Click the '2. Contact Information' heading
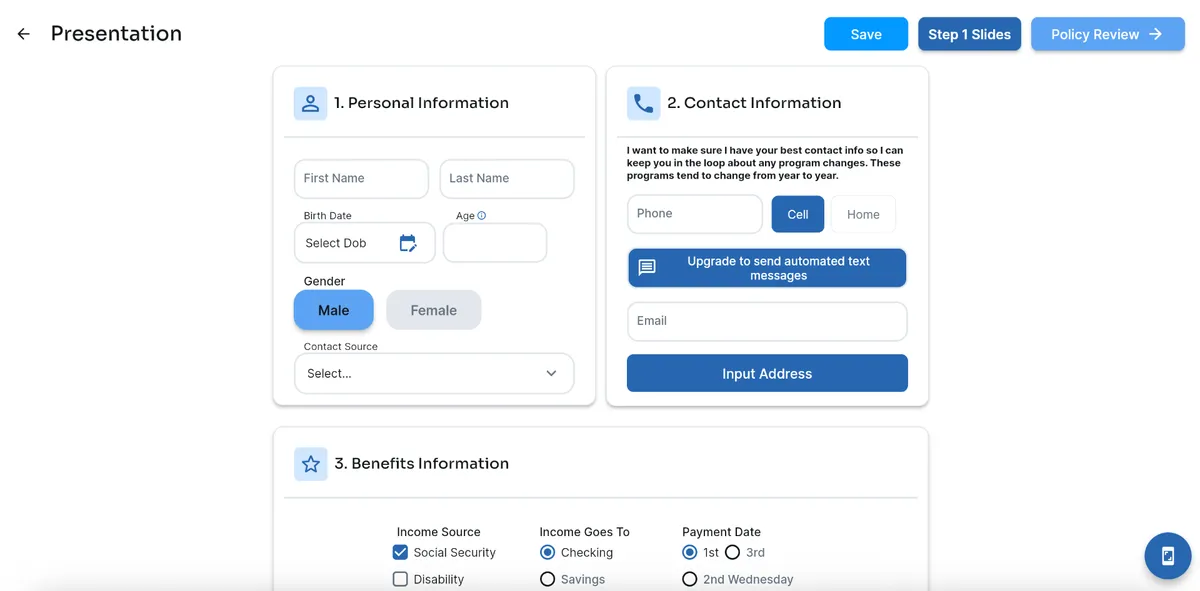 (754, 103)
